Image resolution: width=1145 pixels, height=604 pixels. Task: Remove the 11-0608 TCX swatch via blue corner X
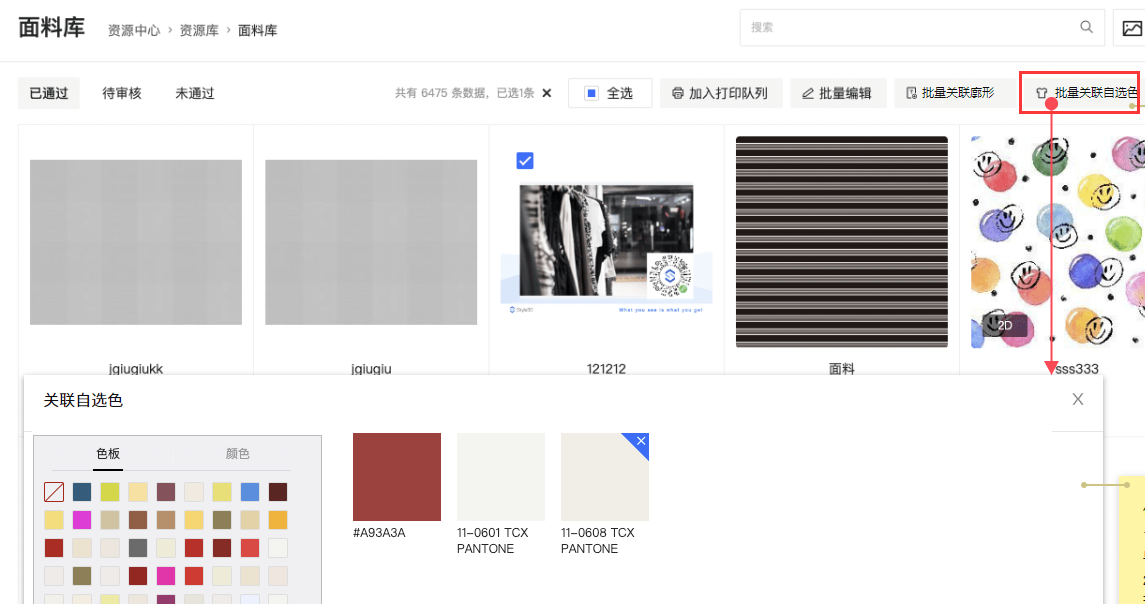pyautogui.click(x=641, y=440)
